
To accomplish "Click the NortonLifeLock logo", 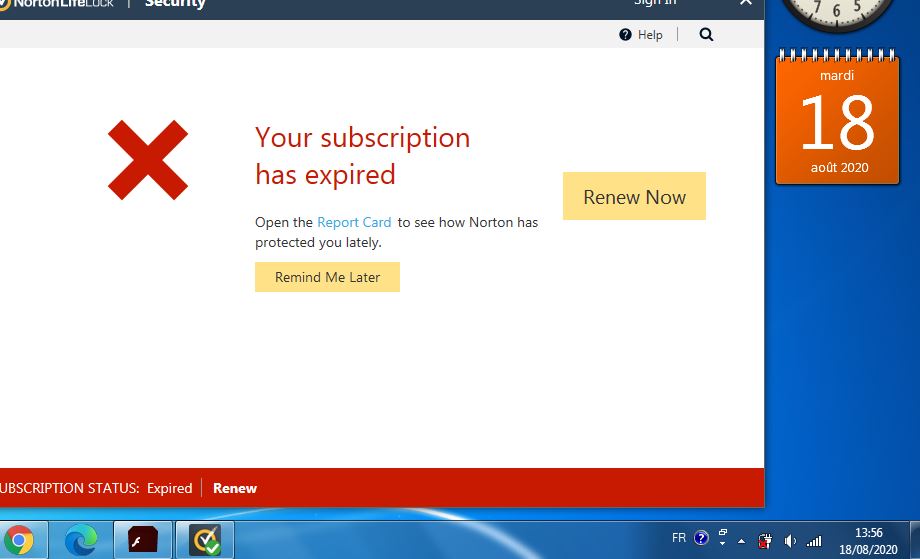I will point(57,3).
